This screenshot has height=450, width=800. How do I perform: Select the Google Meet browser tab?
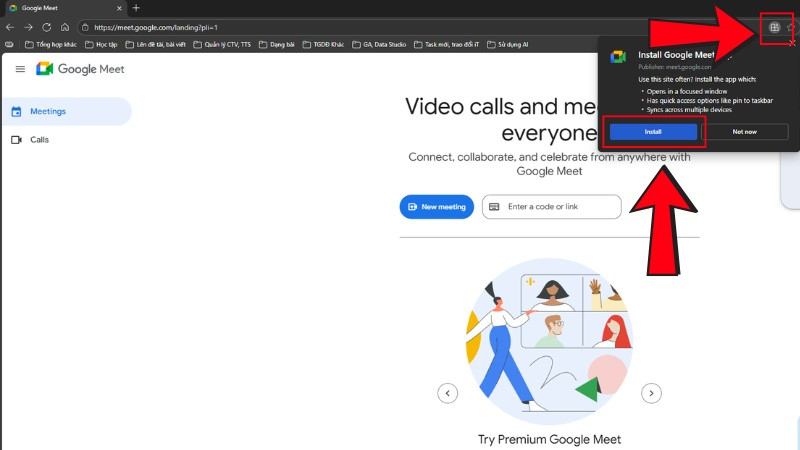coord(60,8)
